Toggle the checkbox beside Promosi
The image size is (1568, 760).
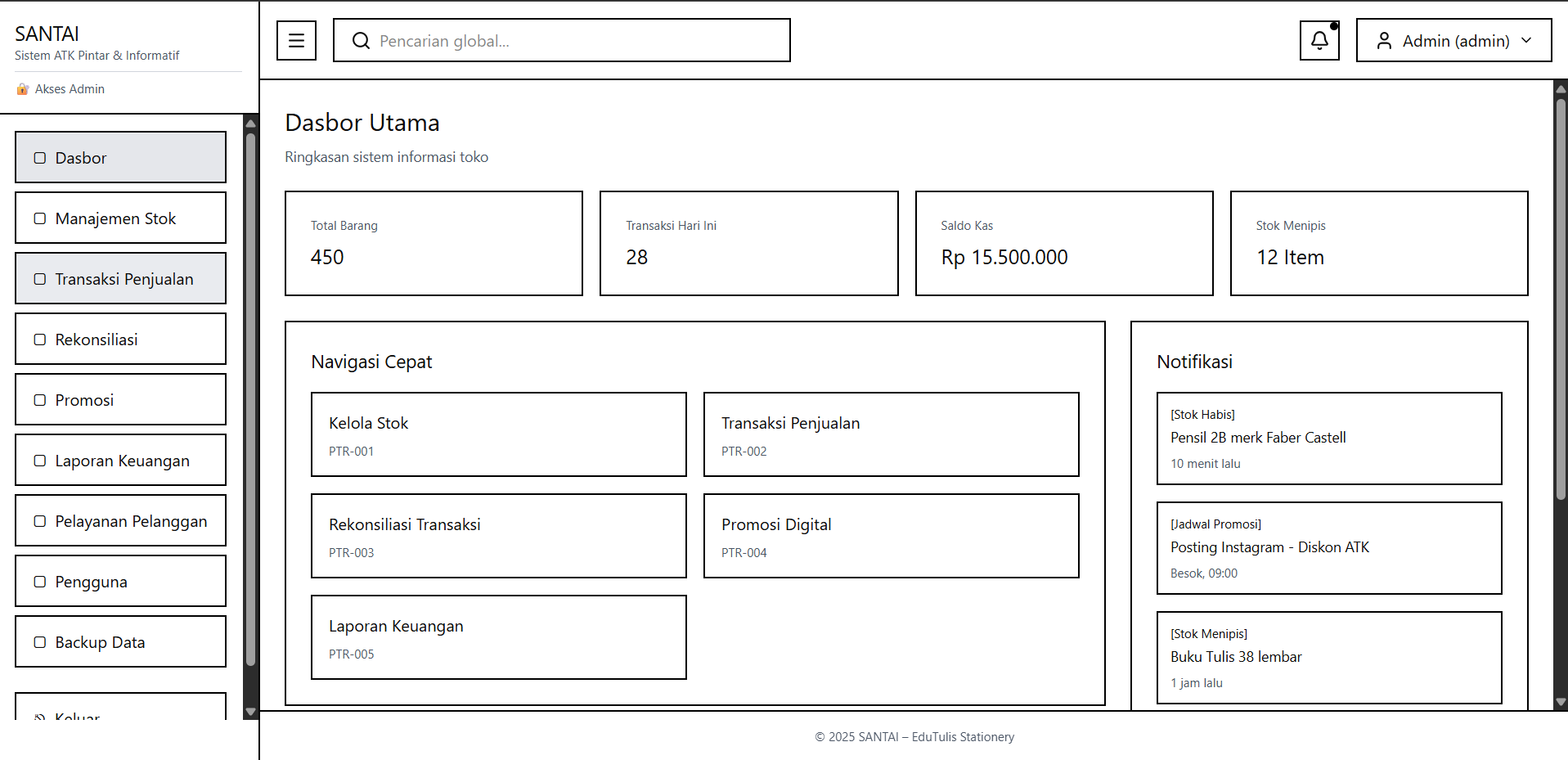click(x=38, y=399)
